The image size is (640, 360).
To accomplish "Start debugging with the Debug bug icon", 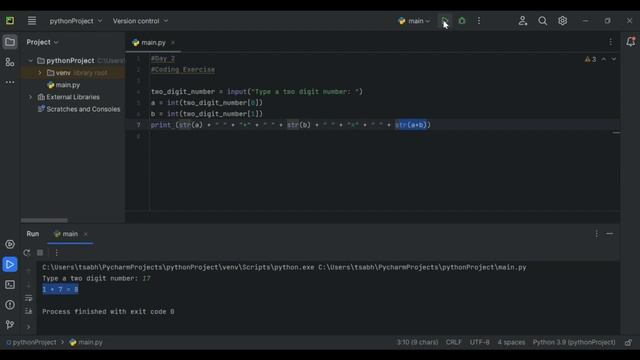I will point(462,21).
